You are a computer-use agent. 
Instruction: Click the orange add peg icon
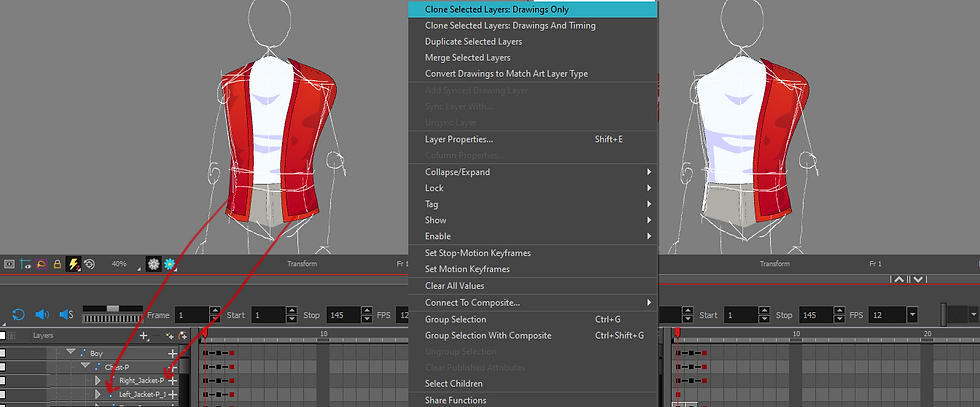pyautogui.click(x=182, y=336)
